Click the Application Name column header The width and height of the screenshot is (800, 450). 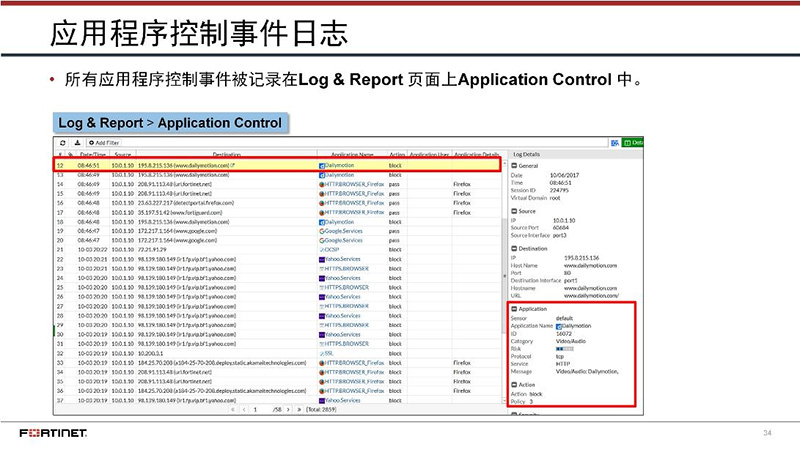click(352, 155)
